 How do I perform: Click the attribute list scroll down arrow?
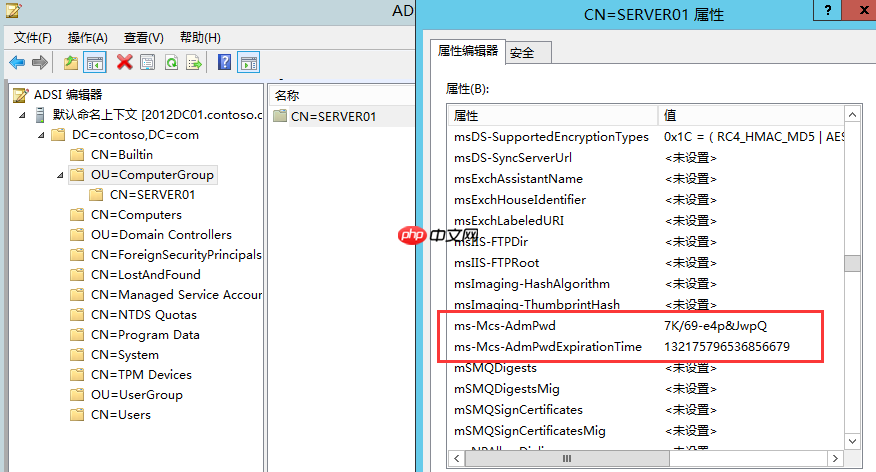[852, 441]
